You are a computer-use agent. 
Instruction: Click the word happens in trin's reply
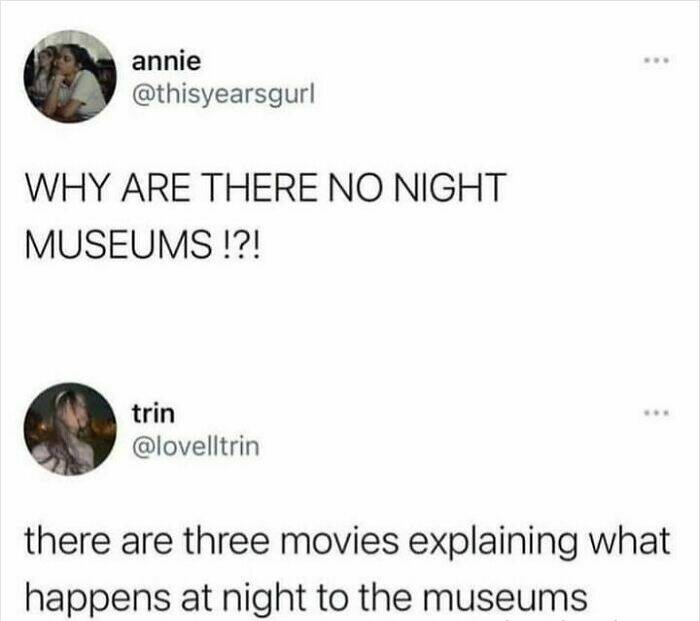(97, 599)
